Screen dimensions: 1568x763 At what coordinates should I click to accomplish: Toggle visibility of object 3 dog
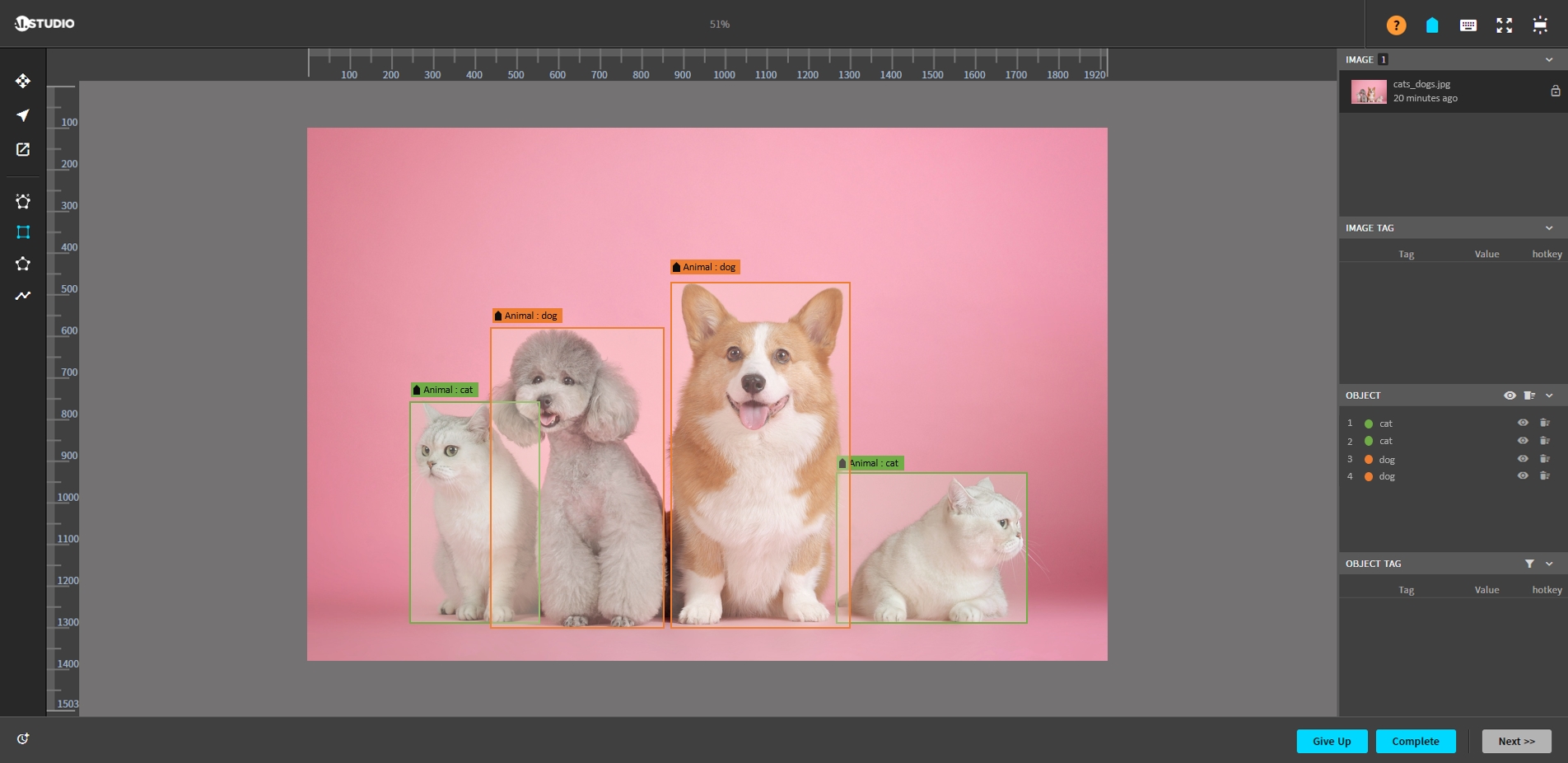point(1523,459)
